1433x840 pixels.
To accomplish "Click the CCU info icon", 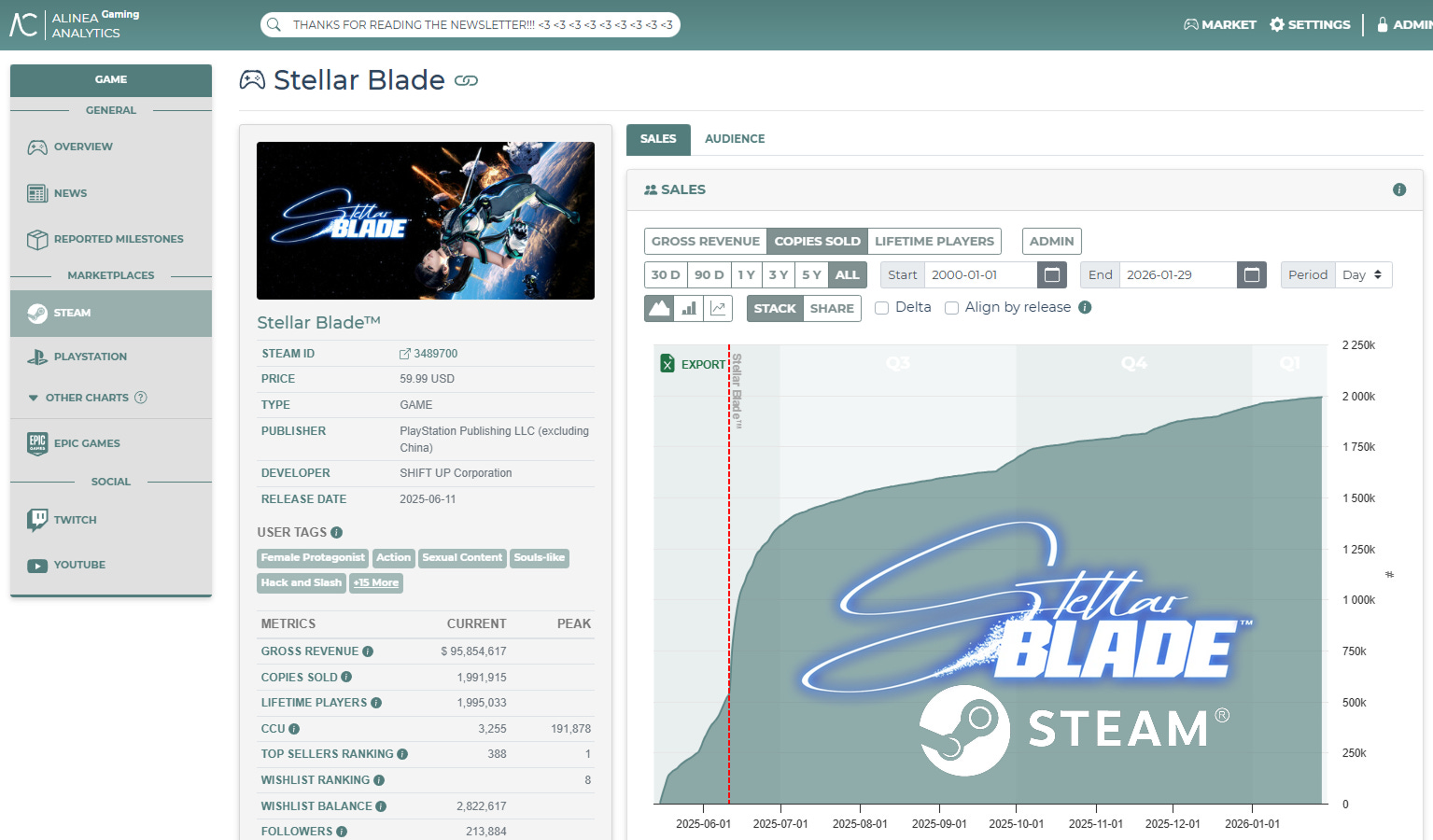I will (x=294, y=729).
